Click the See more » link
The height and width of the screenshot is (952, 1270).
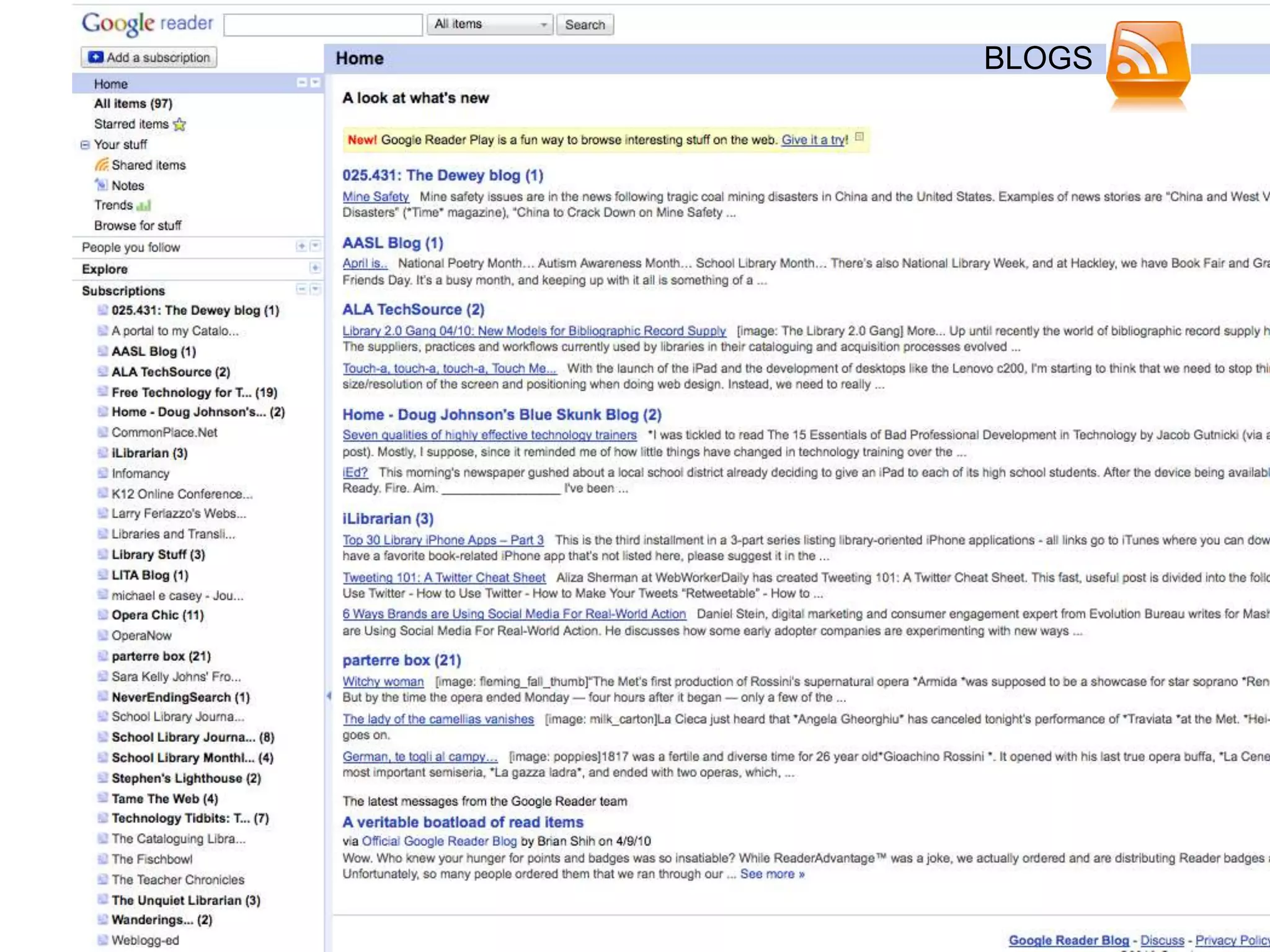pos(772,874)
